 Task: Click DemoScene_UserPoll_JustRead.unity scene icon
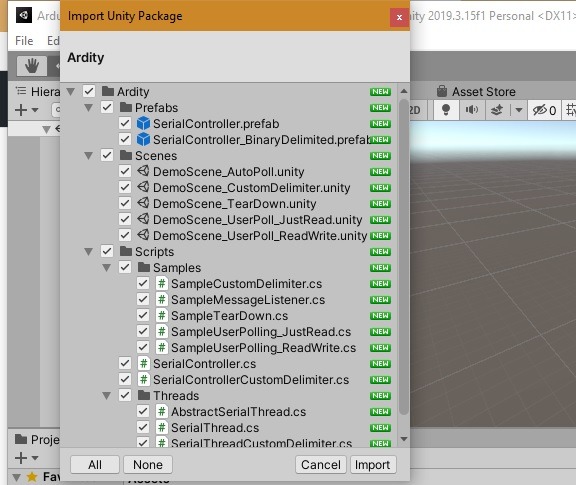click(x=143, y=219)
